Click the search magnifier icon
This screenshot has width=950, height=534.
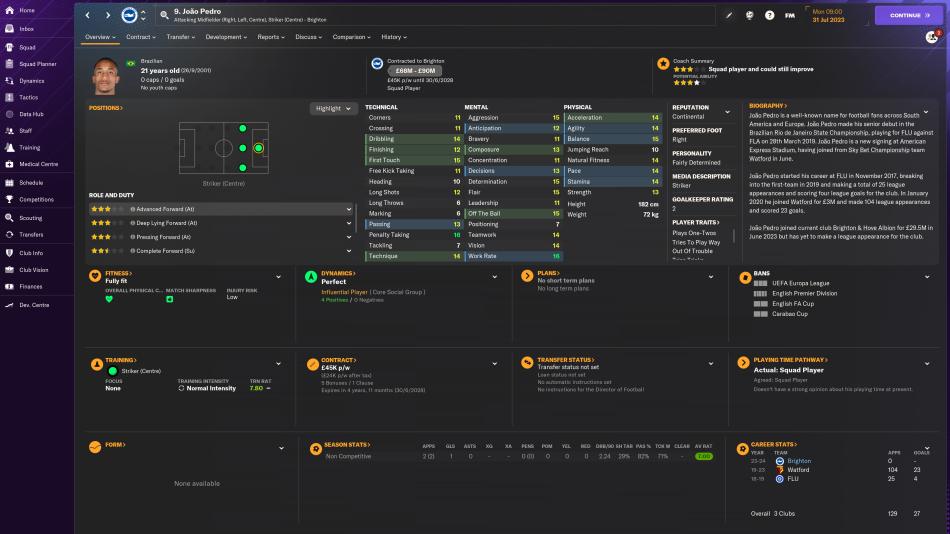coord(164,15)
